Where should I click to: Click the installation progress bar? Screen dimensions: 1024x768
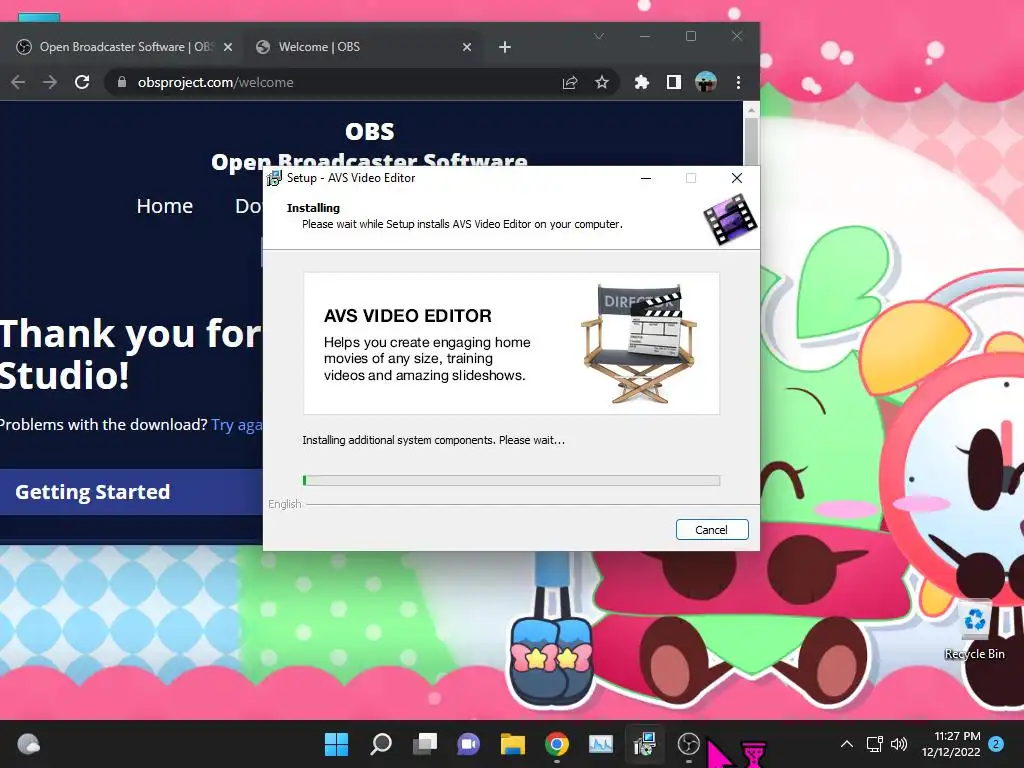[x=511, y=481]
